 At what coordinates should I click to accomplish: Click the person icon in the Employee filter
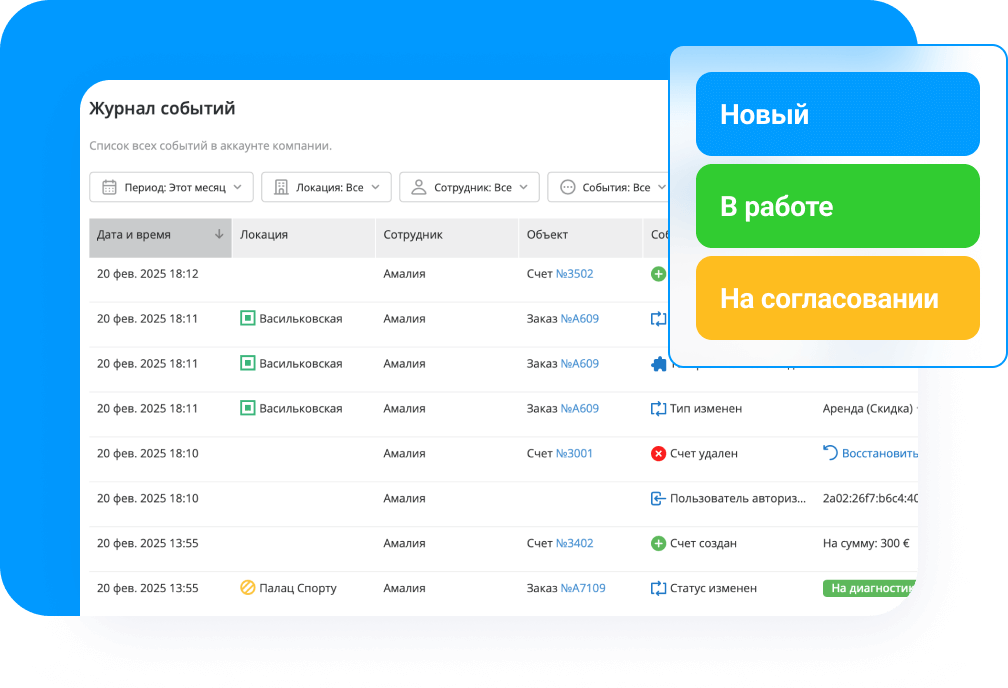[x=417, y=186]
